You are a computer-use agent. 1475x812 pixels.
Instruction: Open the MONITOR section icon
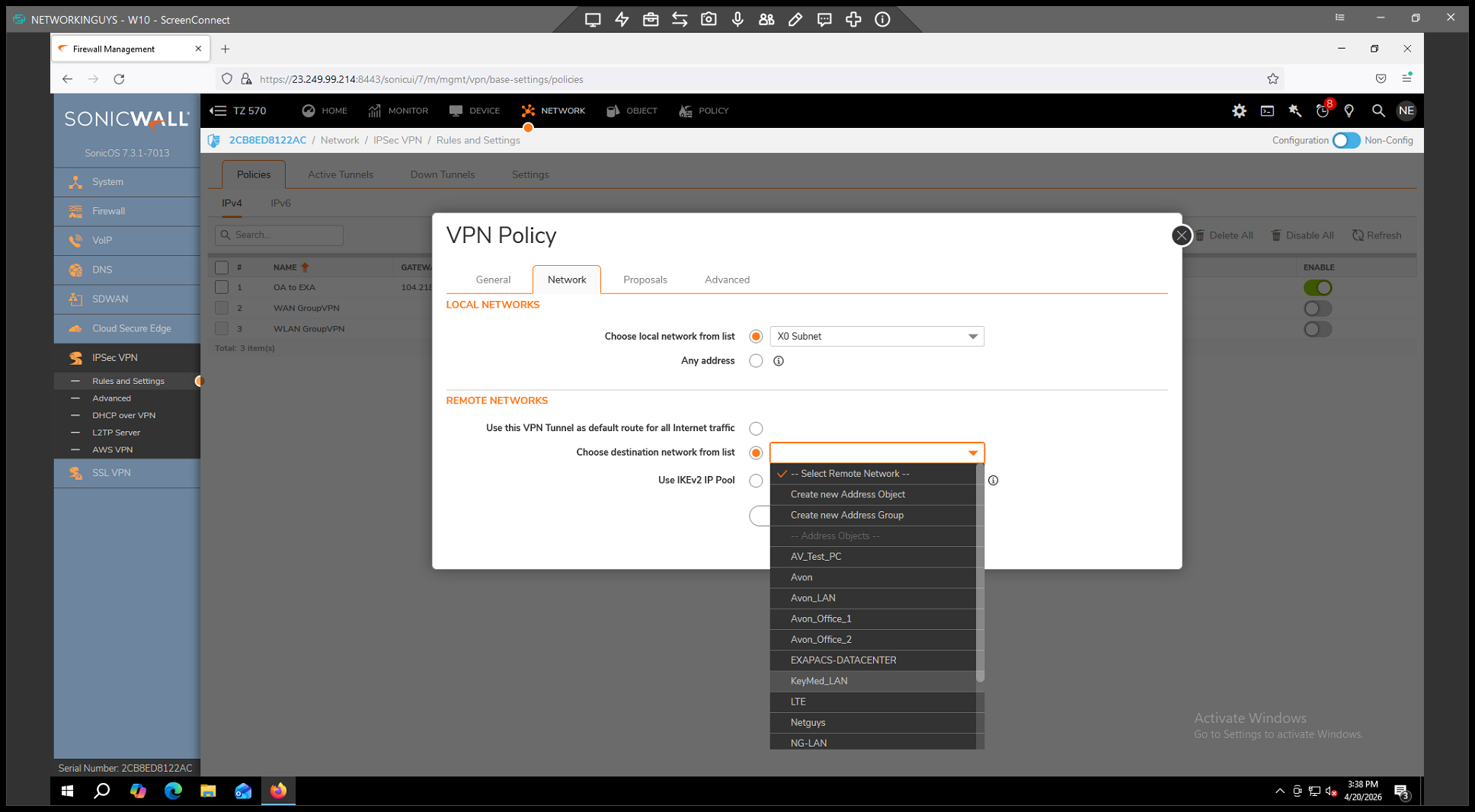click(x=375, y=111)
